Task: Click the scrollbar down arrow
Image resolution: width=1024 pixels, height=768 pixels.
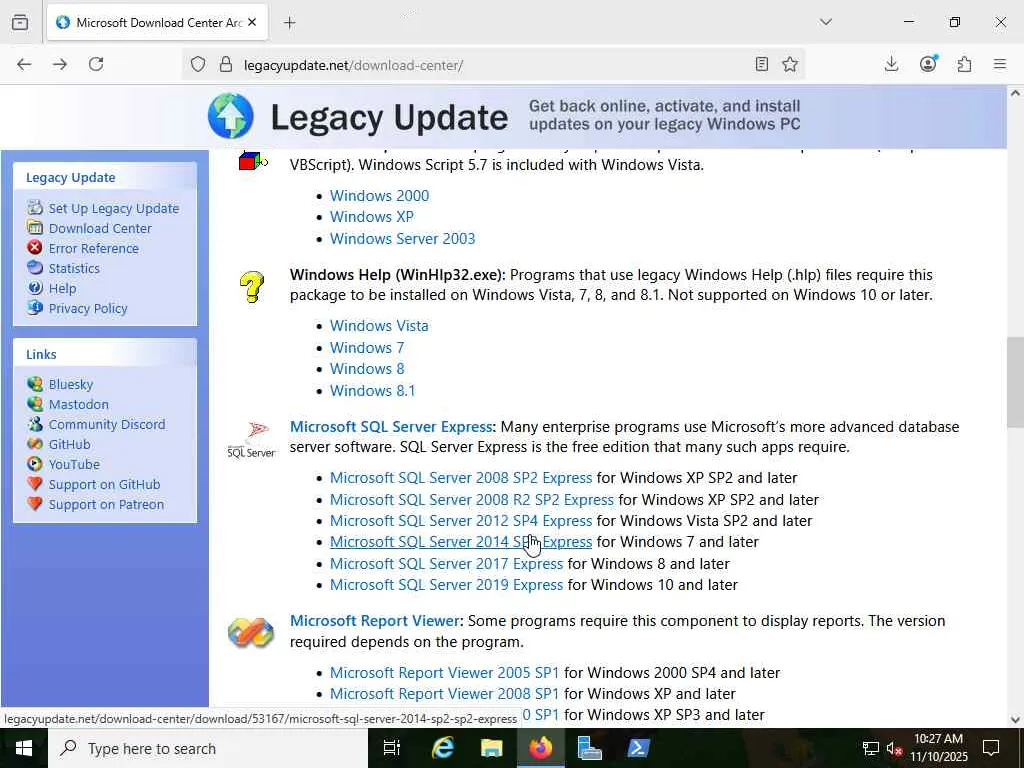Action: (1015, 720)
